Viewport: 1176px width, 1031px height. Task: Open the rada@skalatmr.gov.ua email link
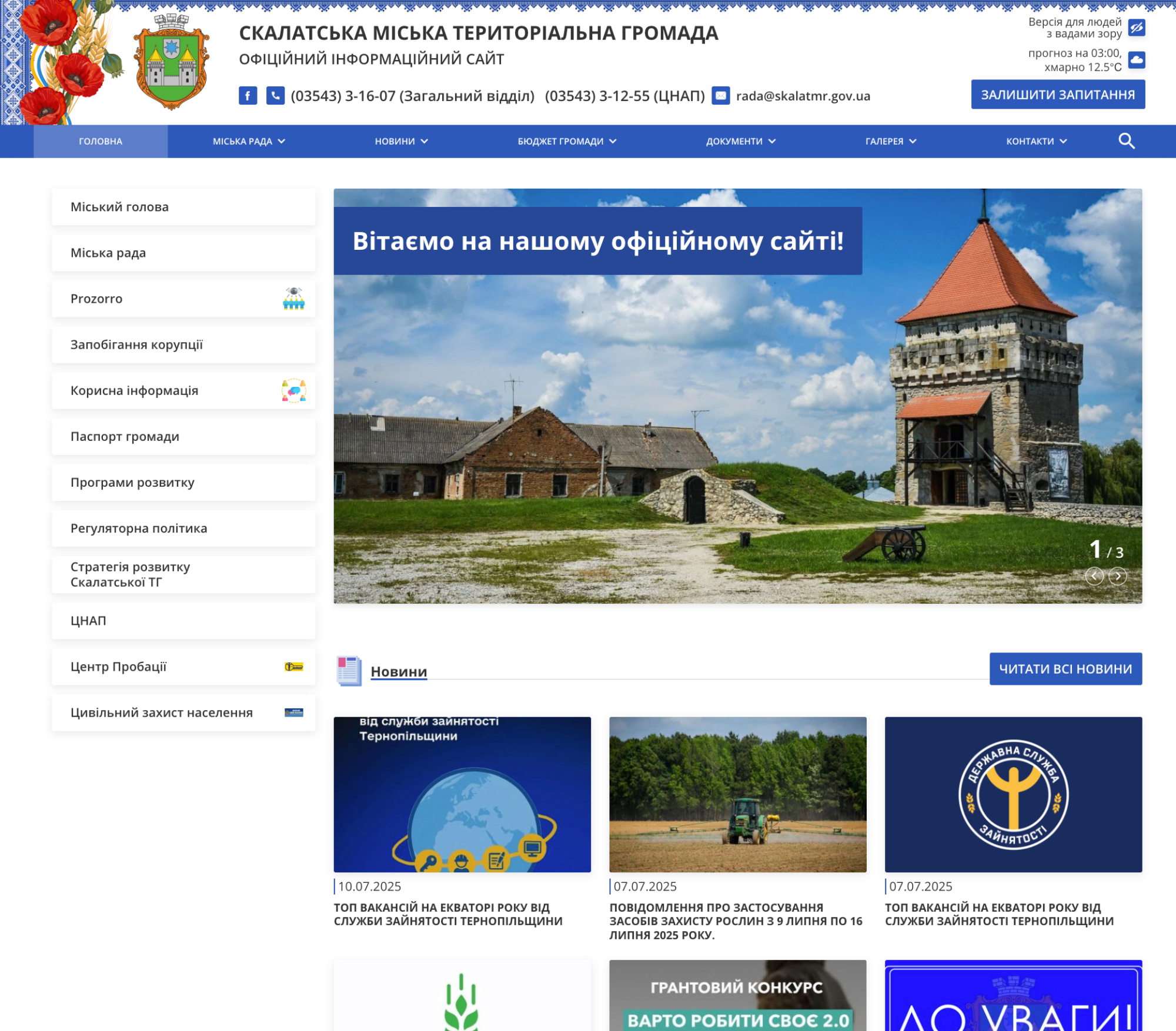(803, 96)
